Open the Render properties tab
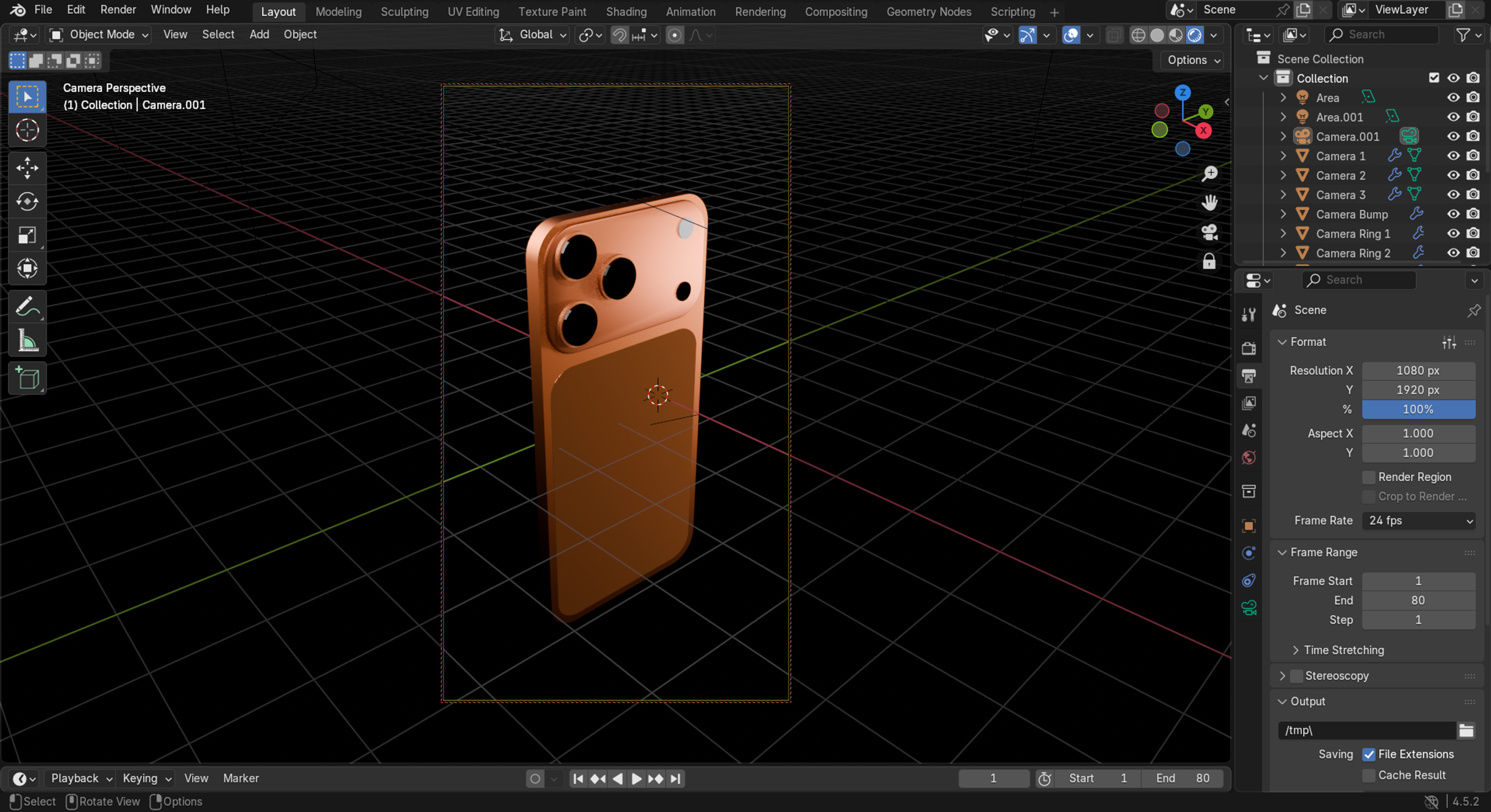Viewport: 1491px width, 812px height. click(x=1249, y=348)
